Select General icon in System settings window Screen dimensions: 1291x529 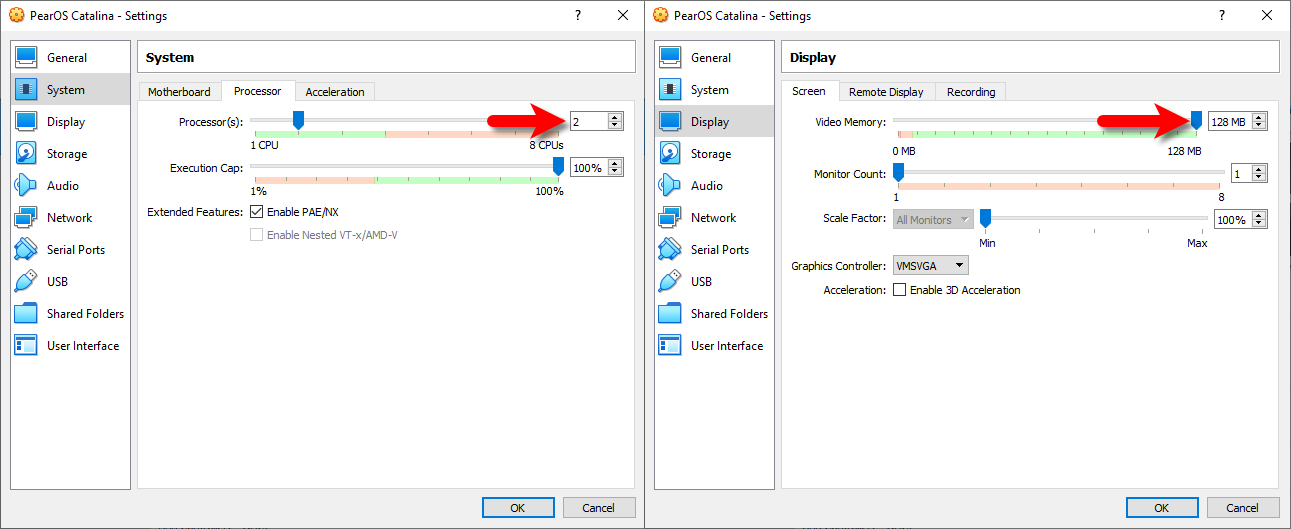[26, 58]
